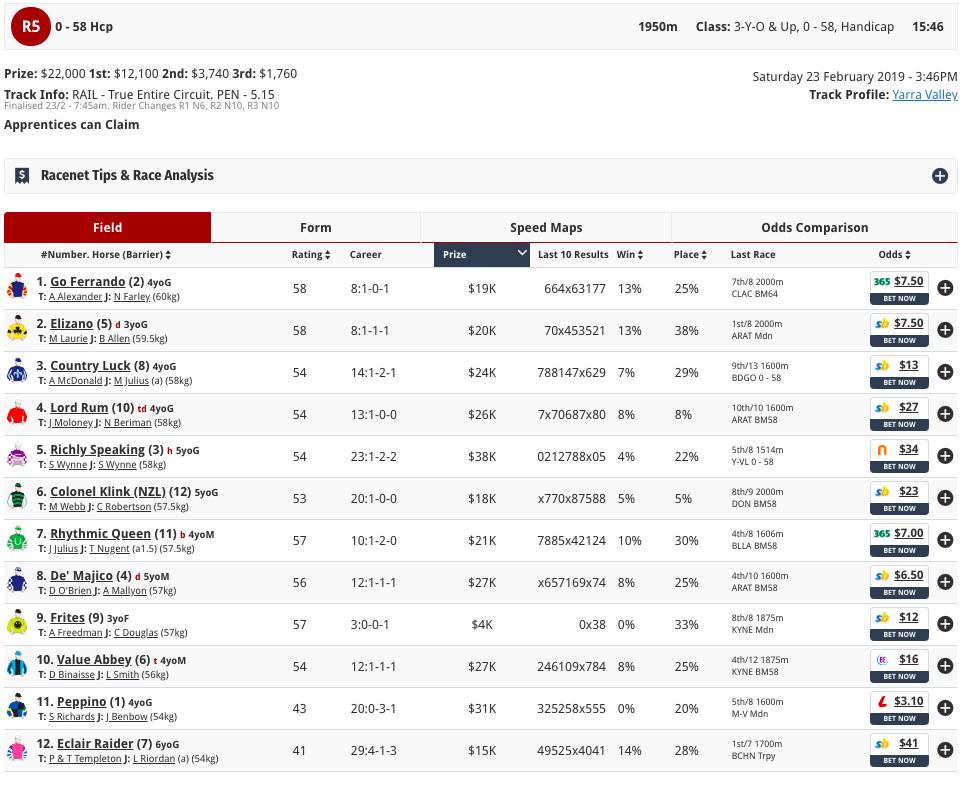
Task: Click Frites yellow-green silks icon
Action: coord(17,624)
